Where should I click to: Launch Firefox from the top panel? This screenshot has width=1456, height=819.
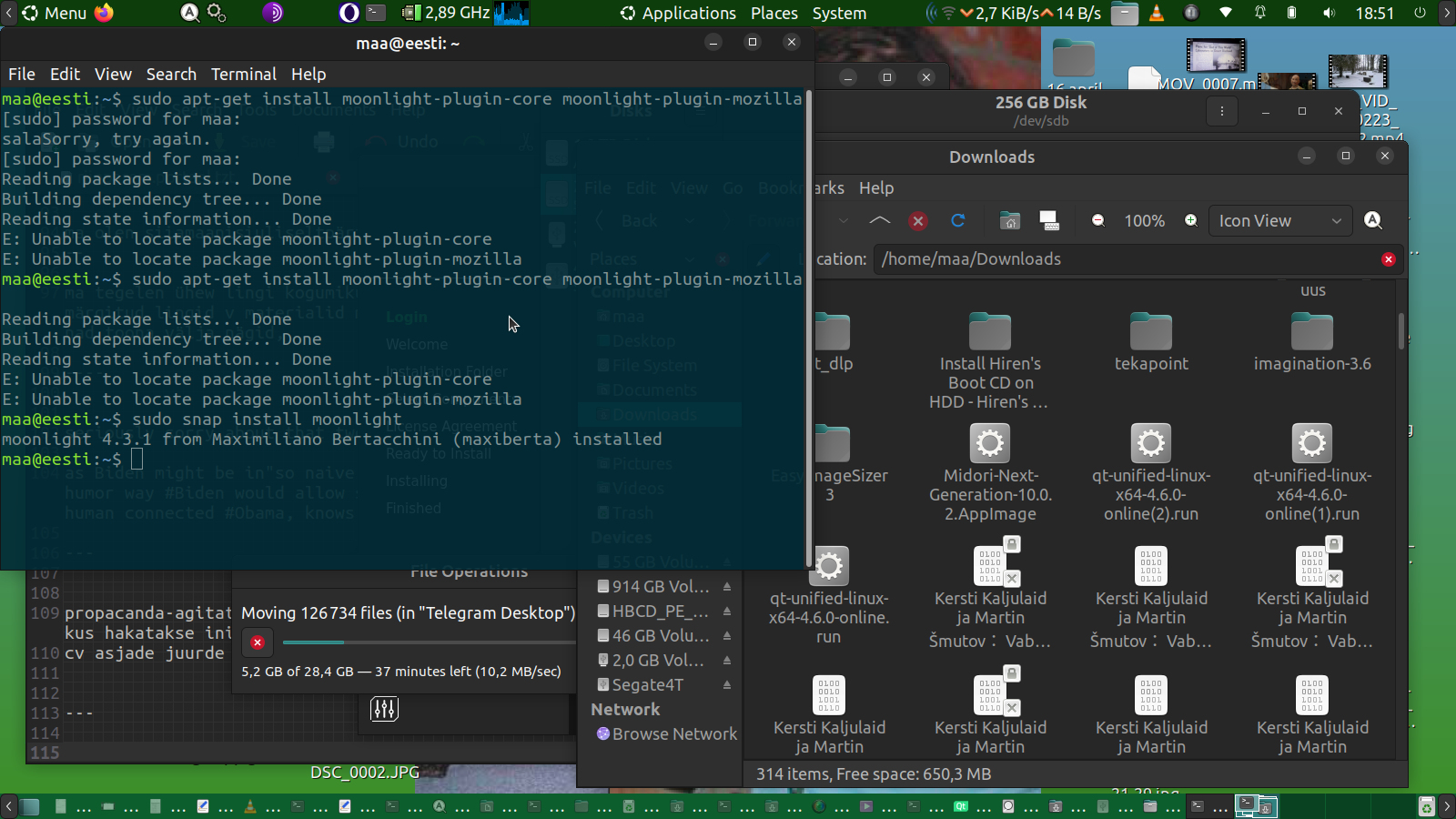pos(105,13)
